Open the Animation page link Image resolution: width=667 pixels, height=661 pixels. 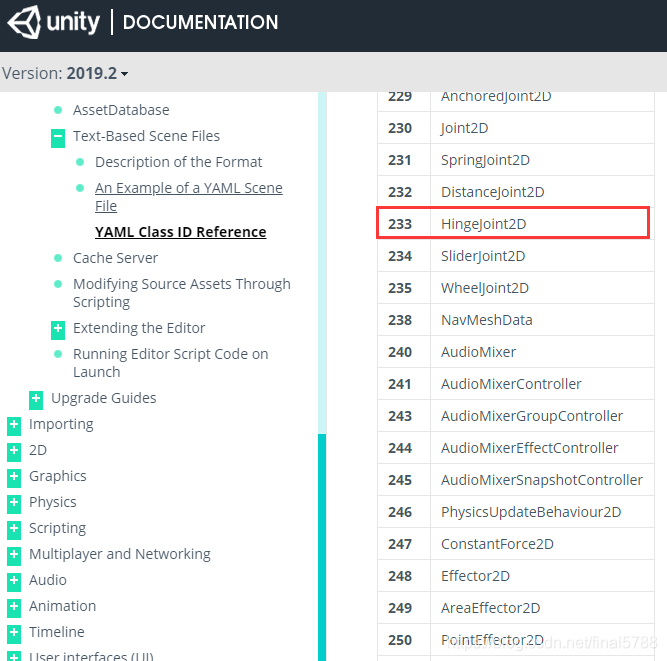pyautogui.click(x=62, y=606)
